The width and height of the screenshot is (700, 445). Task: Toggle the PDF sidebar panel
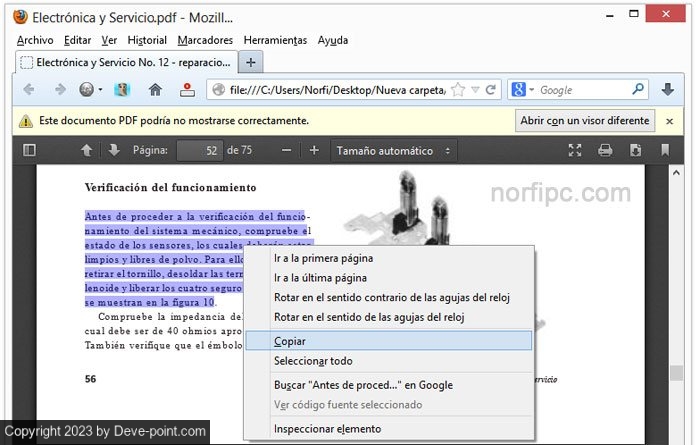point(29,150)
